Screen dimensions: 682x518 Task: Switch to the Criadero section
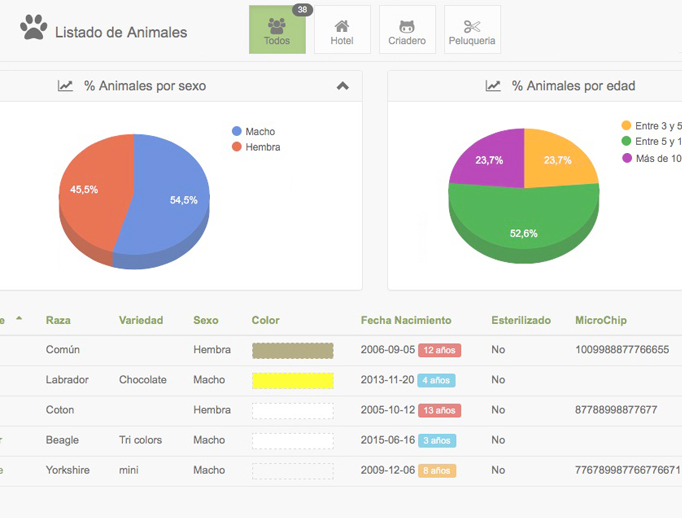pyautogui.click(x=407, y=31)
